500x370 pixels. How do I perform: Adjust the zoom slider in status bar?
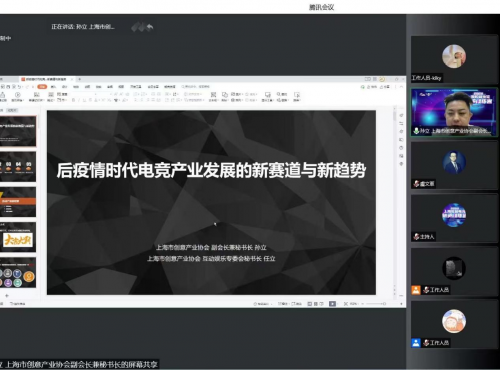click(x=375, y=304)
